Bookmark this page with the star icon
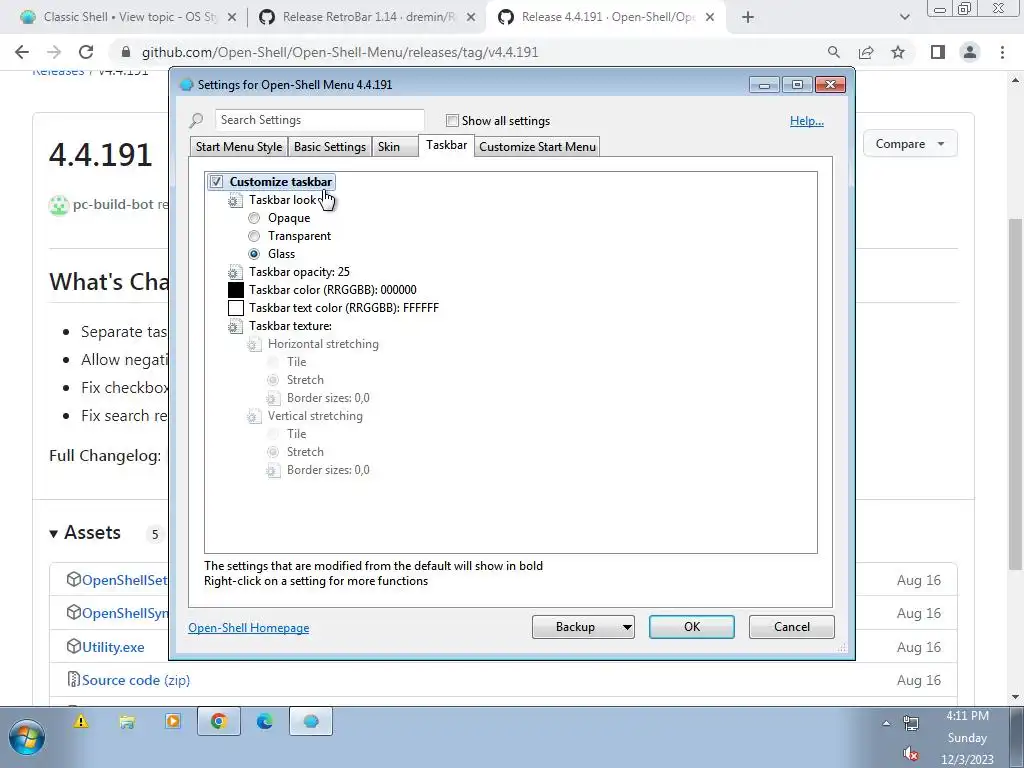Viewport: 1024px width, 768px height. (x=898, y=52)
